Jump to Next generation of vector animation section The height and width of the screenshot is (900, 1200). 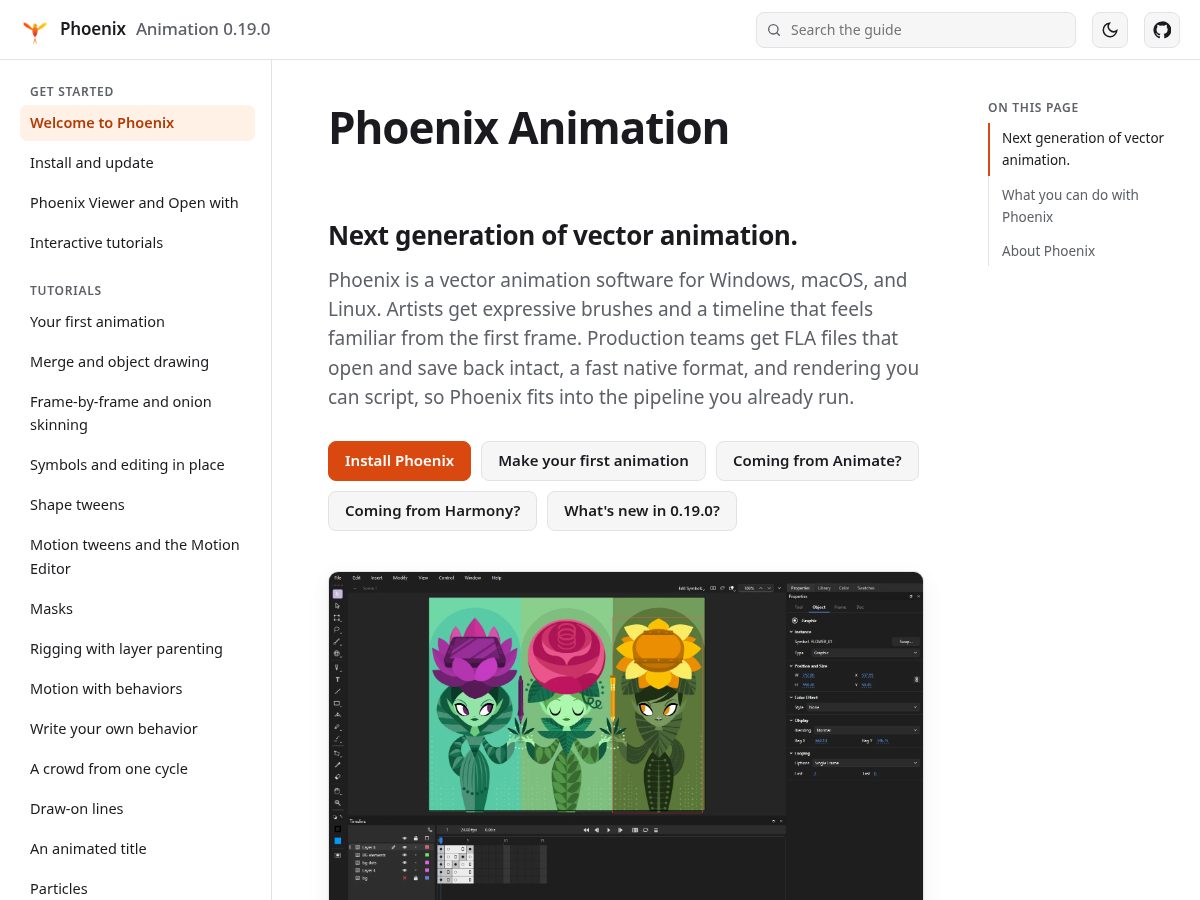(1083, 149)
